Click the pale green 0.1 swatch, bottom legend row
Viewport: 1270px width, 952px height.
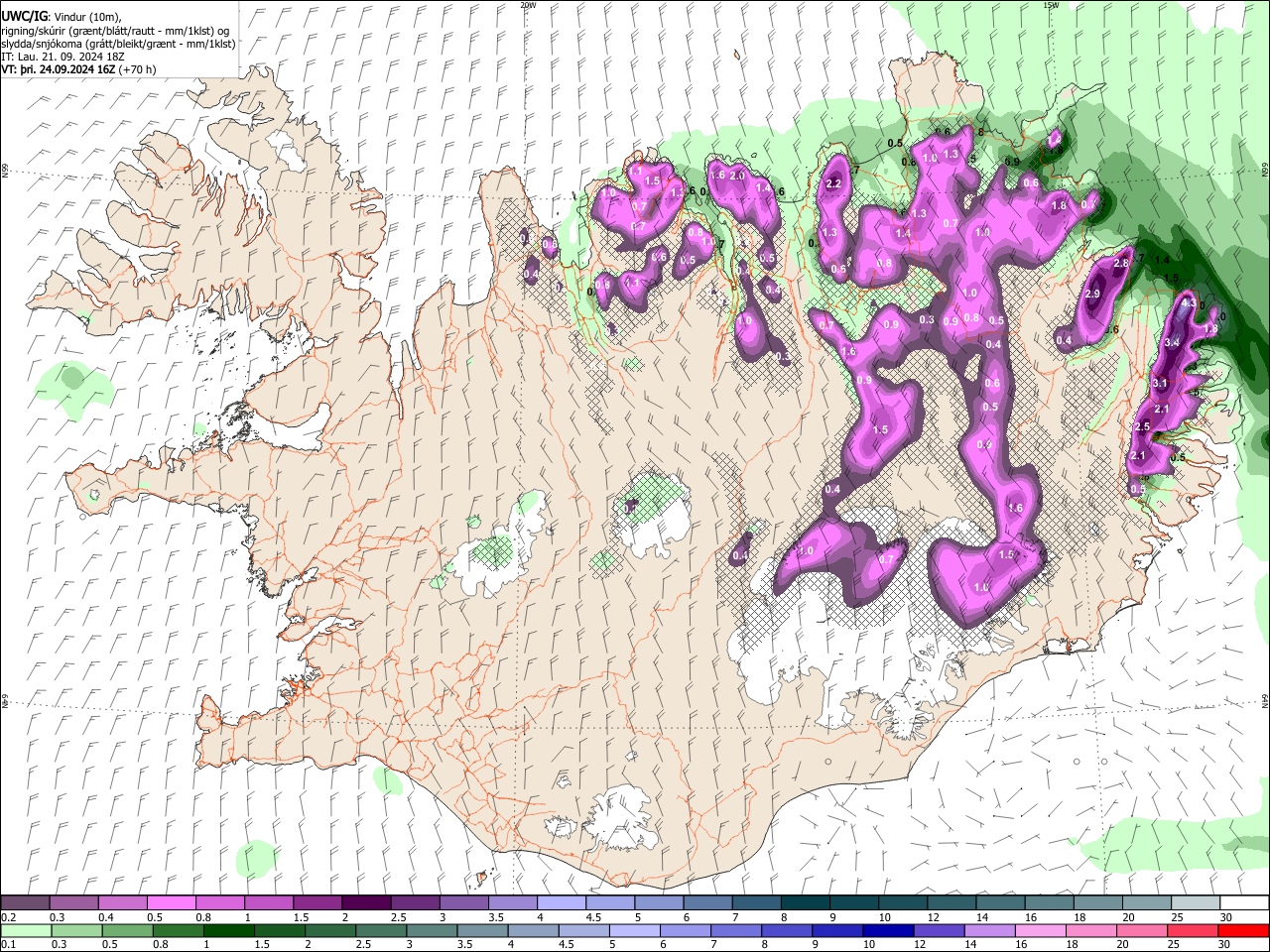tap(25, 930)
